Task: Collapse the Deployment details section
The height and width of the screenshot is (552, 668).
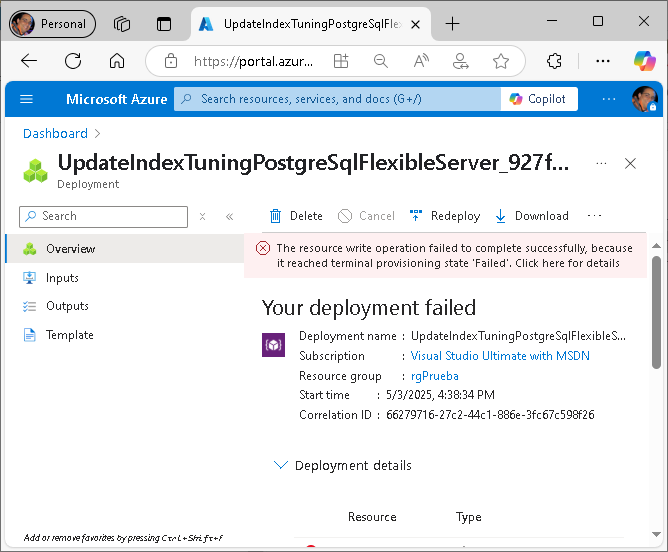Action: pos(343,466)
